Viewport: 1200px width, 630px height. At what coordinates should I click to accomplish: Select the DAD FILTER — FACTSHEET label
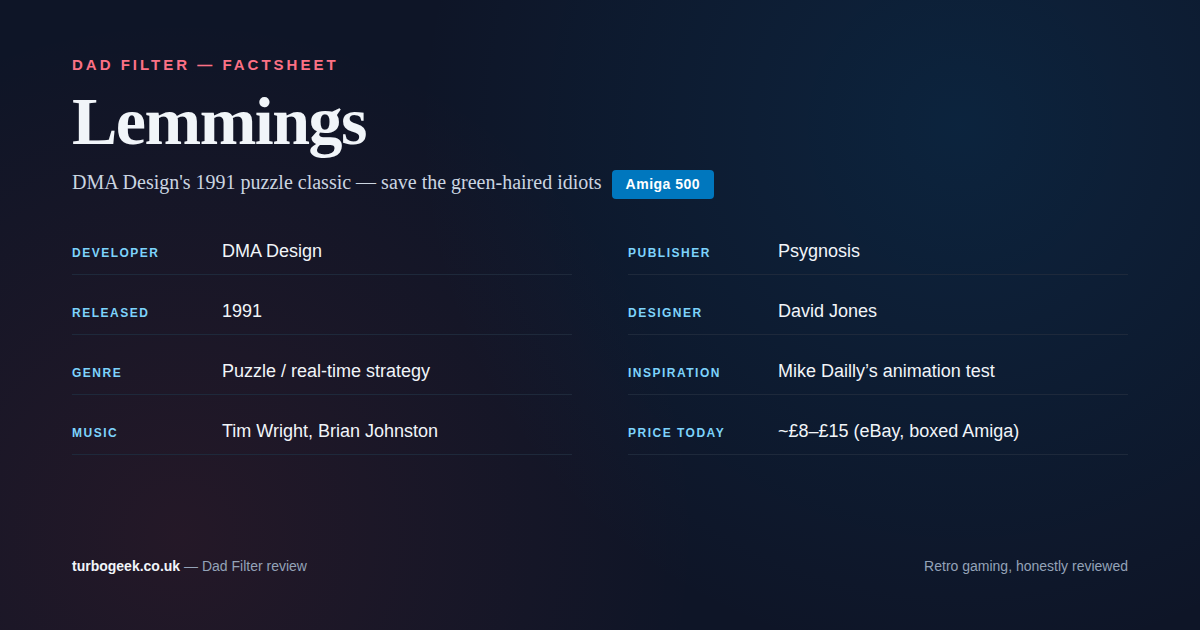[x=205, y=65]
